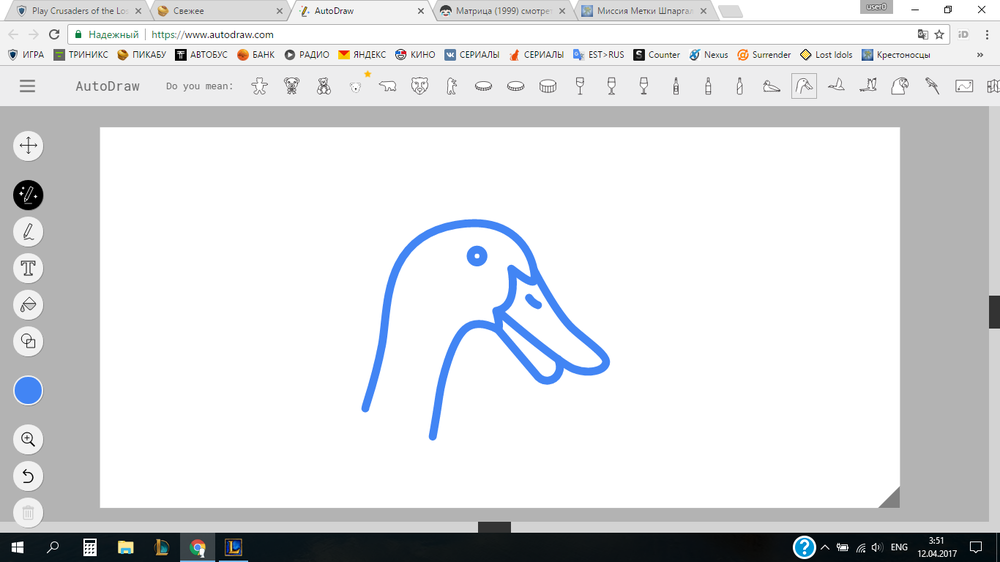Viewport: 1000px width, 562px height.
Task: Click the horizontal scrollbar thumb below canvas
Action: click(x=494, y=527)
